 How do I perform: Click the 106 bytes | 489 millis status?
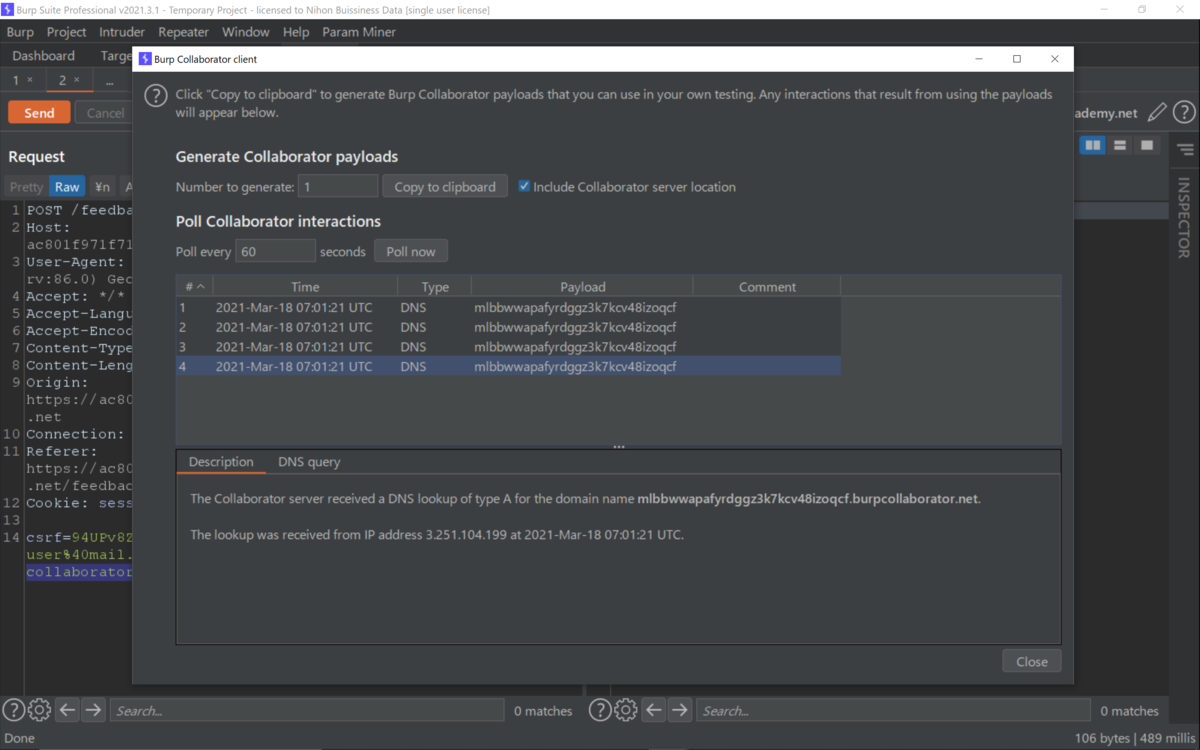point(1135,738)
